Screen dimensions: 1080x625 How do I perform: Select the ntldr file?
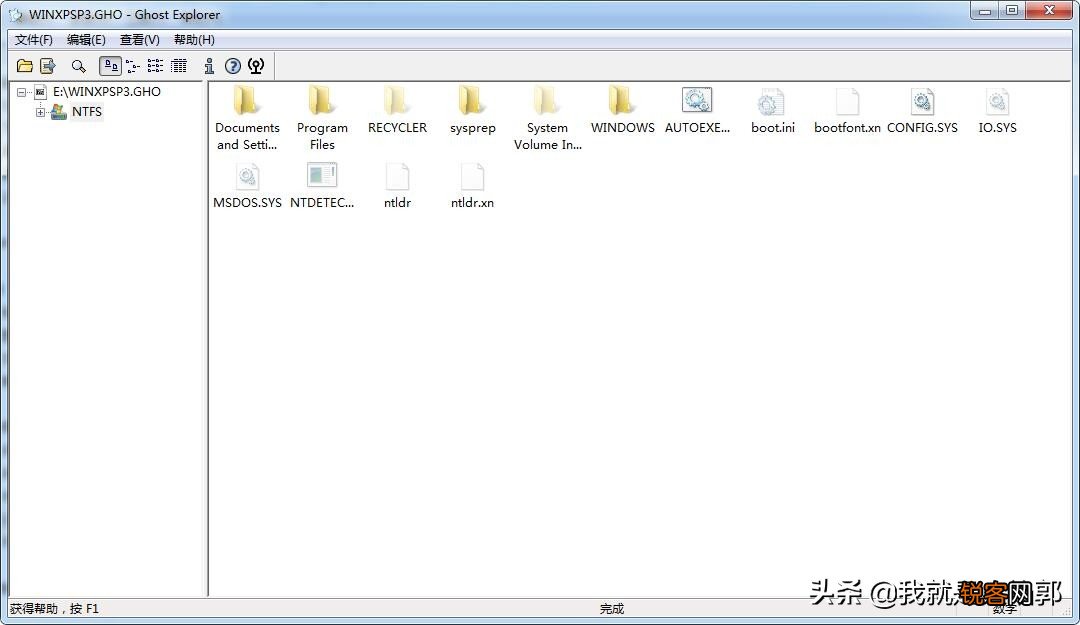[397, 185]
